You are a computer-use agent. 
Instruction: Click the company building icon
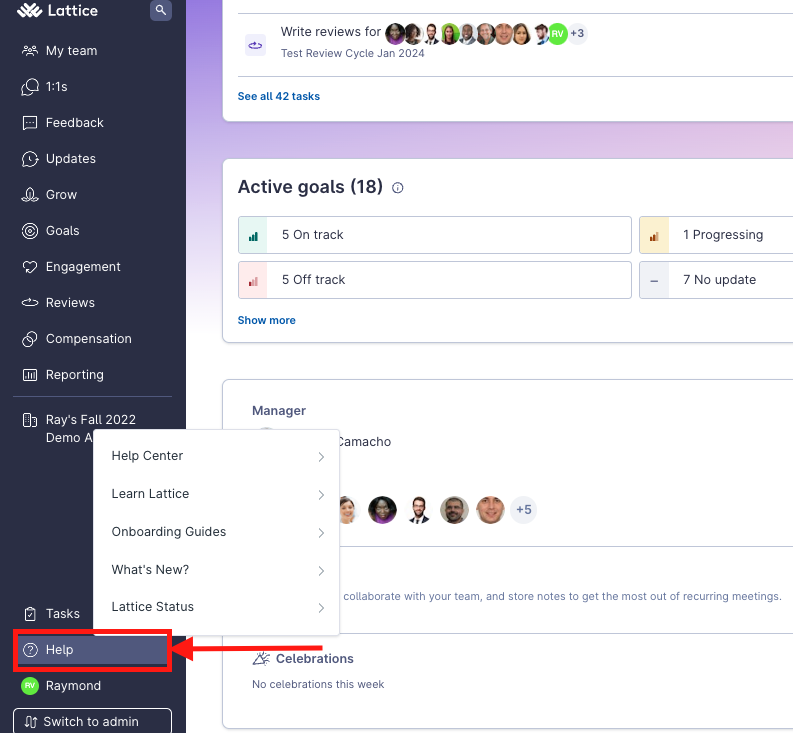(x=30, y=420)
